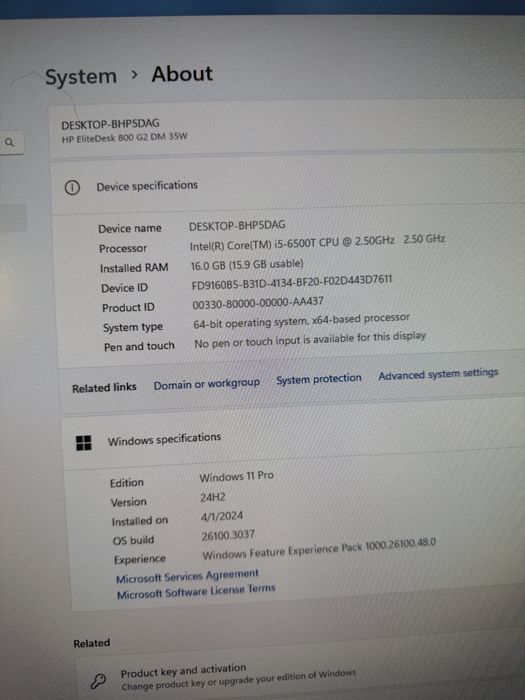Select the 64-bit operating system value
This screenshot has width=525, height=700.
[301, 321]
